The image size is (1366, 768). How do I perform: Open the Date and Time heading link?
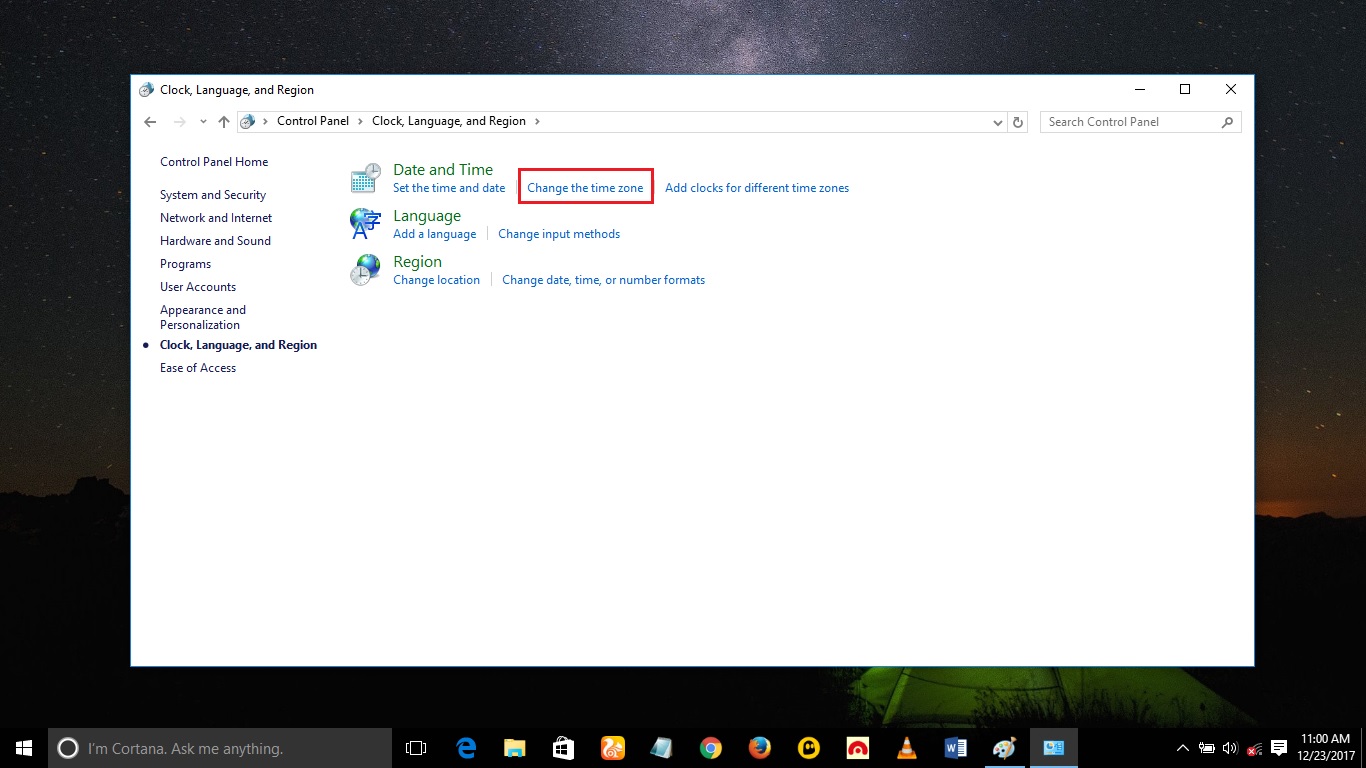tap(443, 170)
